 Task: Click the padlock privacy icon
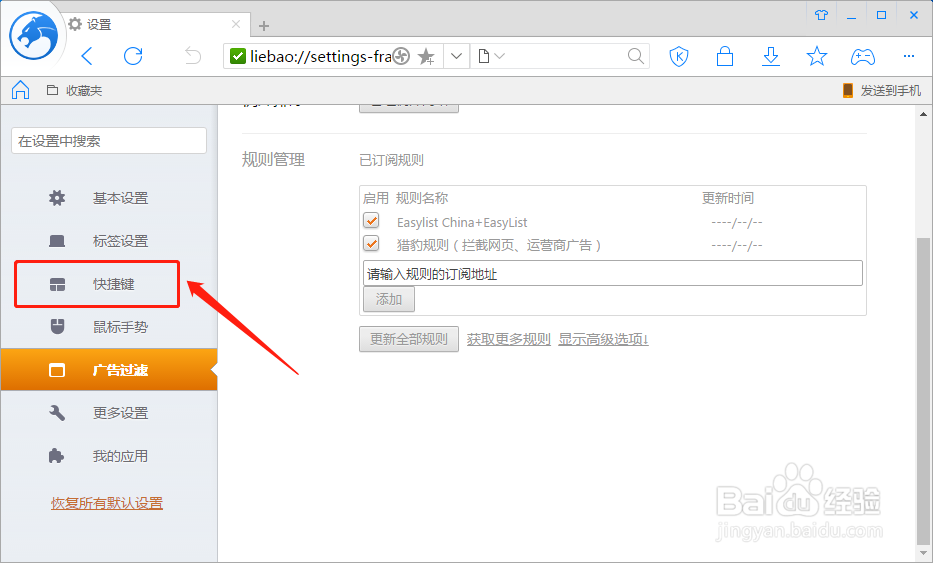(725, 57)
